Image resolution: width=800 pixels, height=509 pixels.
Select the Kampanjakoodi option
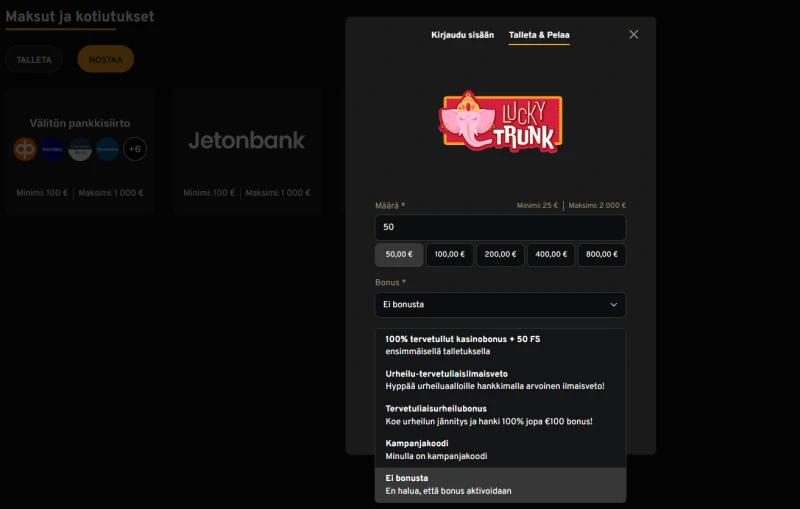click(x=500, y=449)
